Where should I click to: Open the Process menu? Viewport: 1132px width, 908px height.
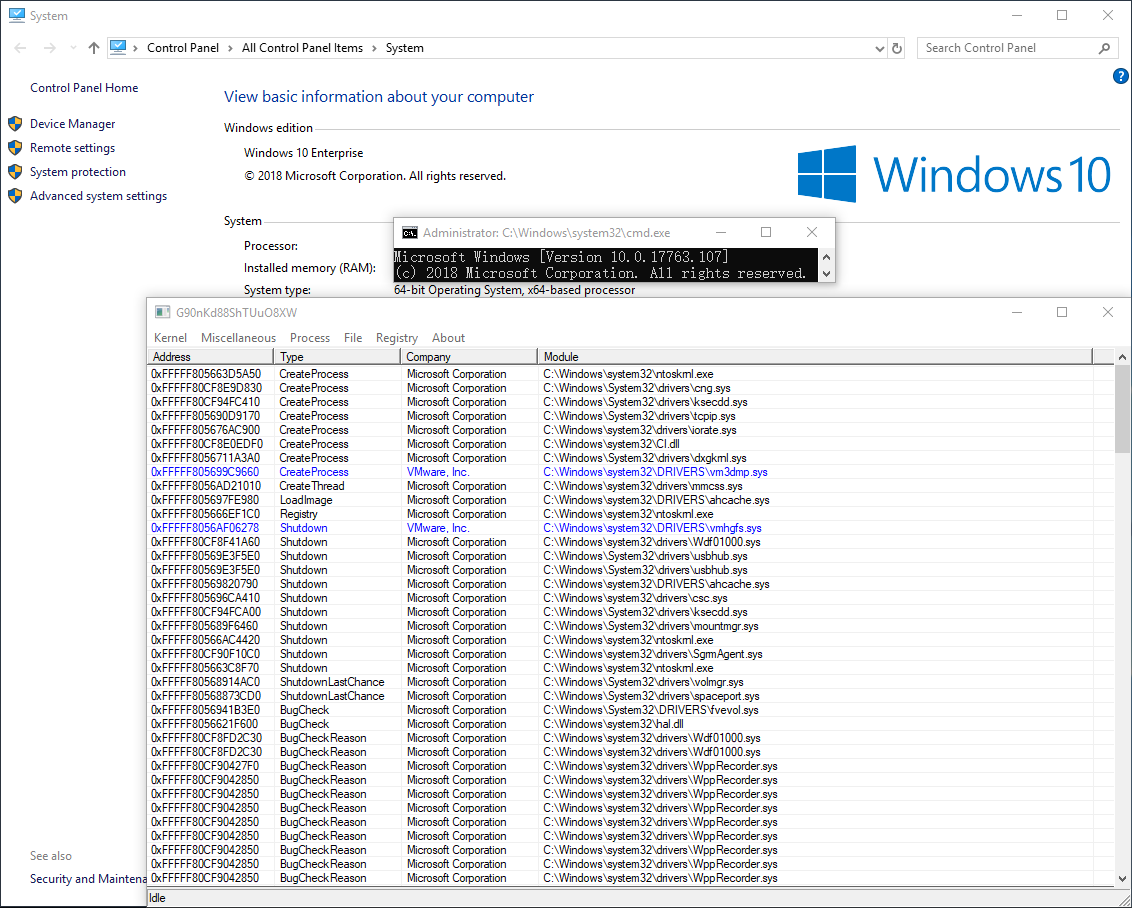[310, 338]
